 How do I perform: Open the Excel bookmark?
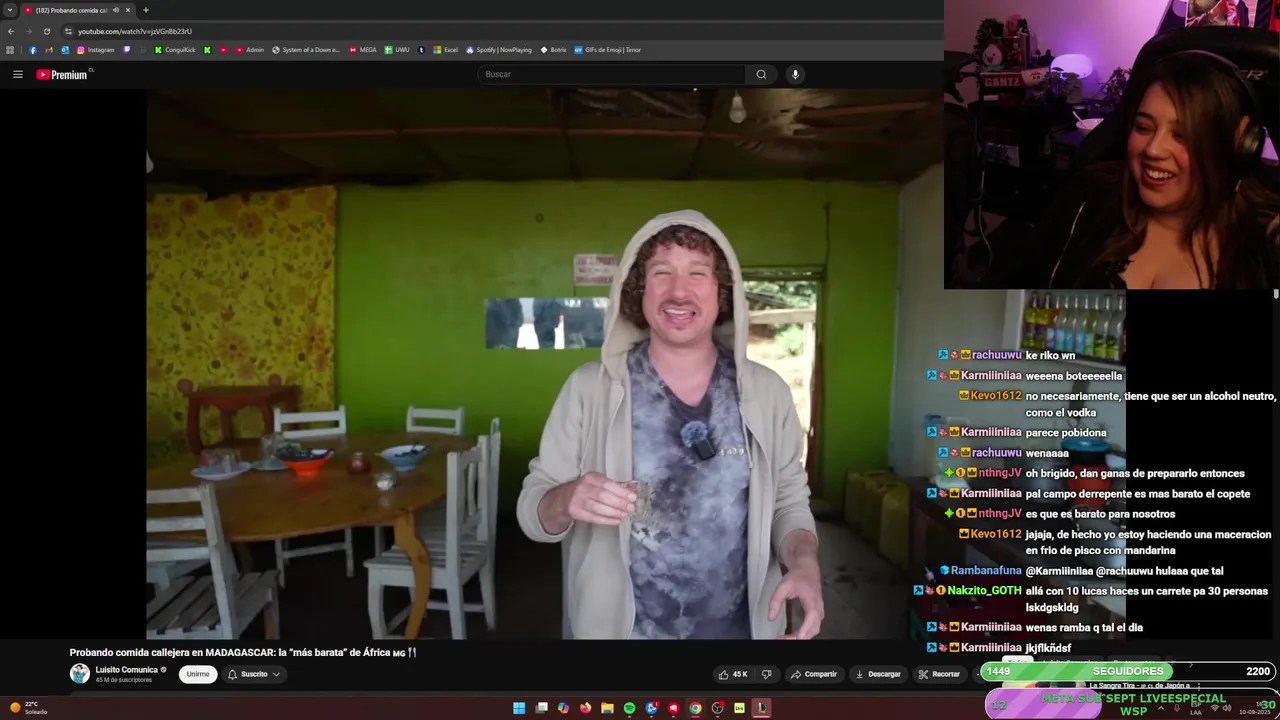[x=445, y=50]
